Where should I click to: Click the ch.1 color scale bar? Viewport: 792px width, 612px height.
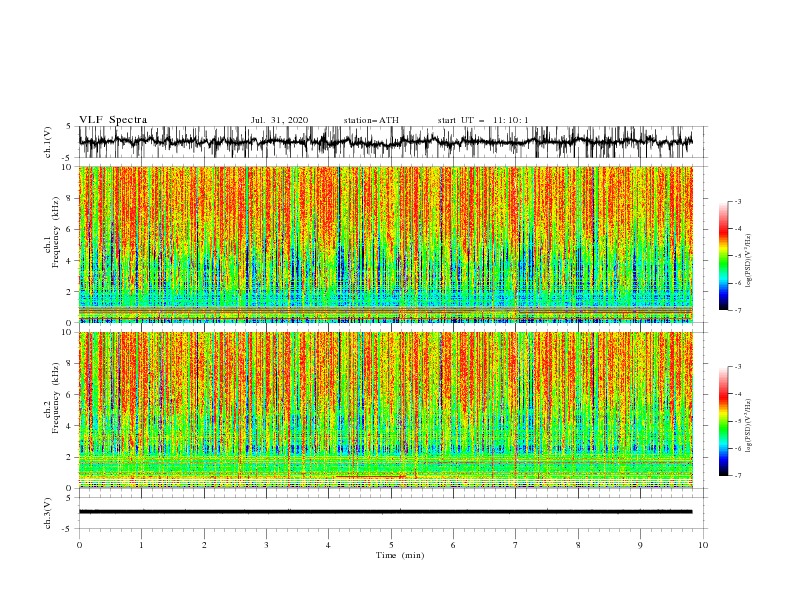[723, 256]
